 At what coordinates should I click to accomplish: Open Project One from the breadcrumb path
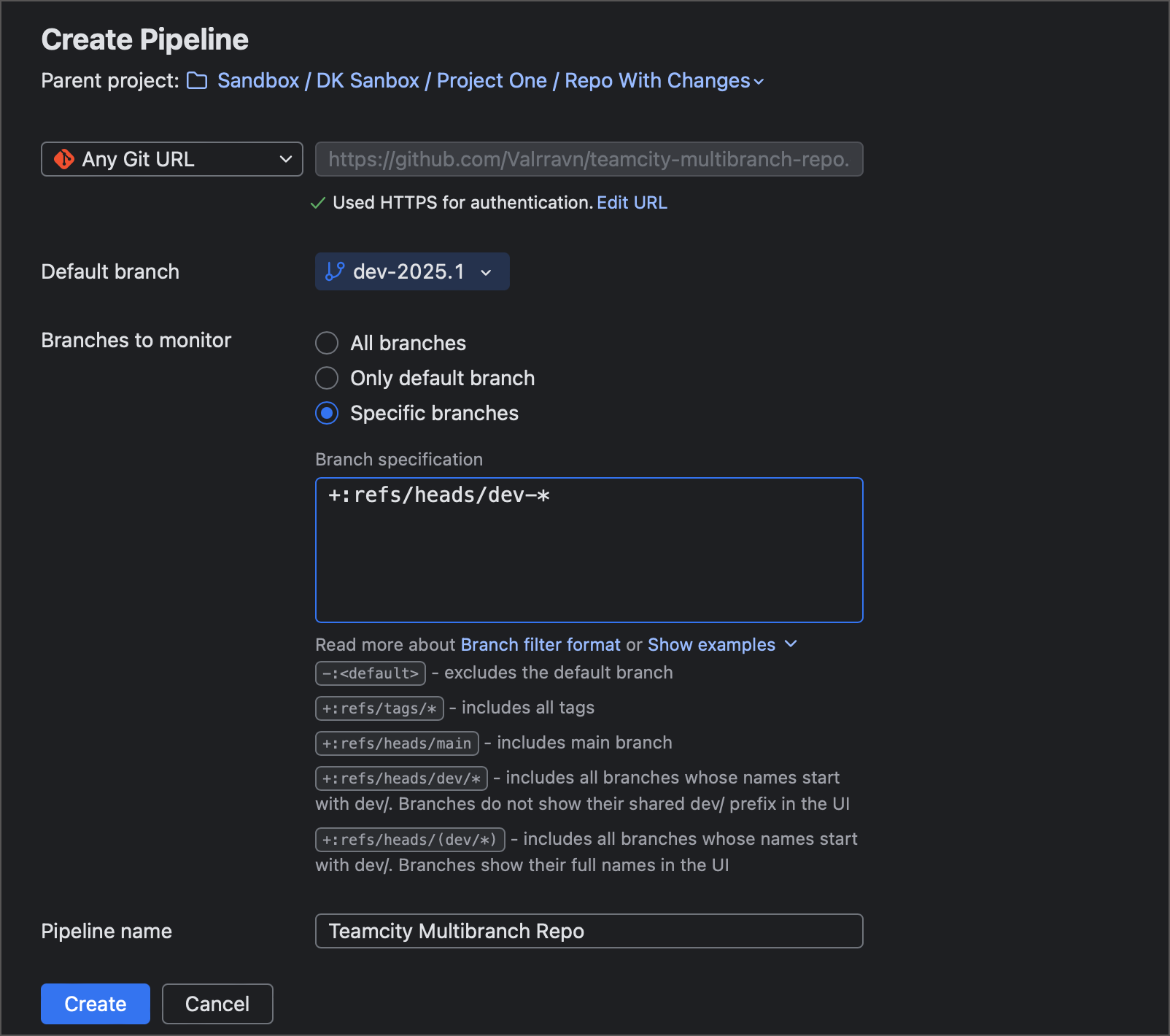(492, 81)
